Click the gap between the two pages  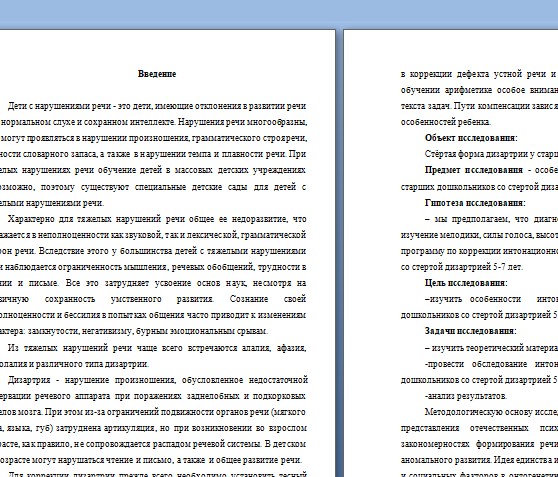pyautogui.click(x=339, y=249)
